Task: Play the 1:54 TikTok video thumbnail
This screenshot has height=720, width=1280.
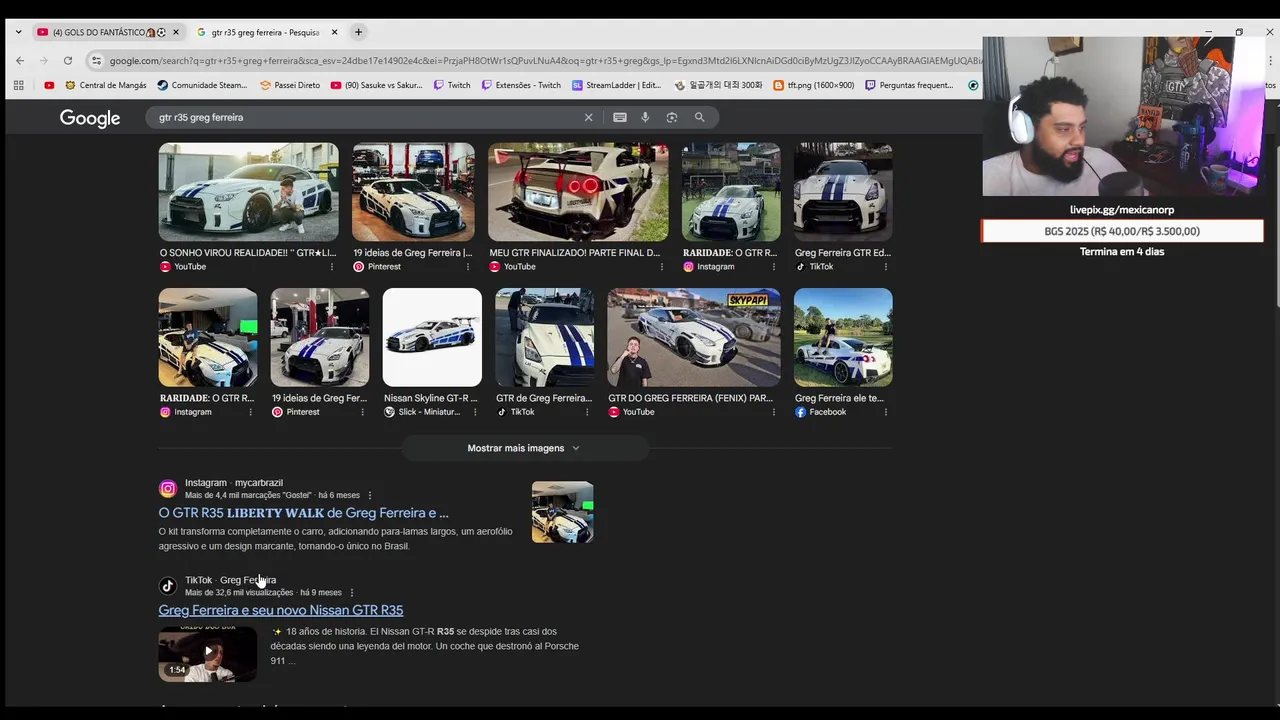Action: (207, 654)
